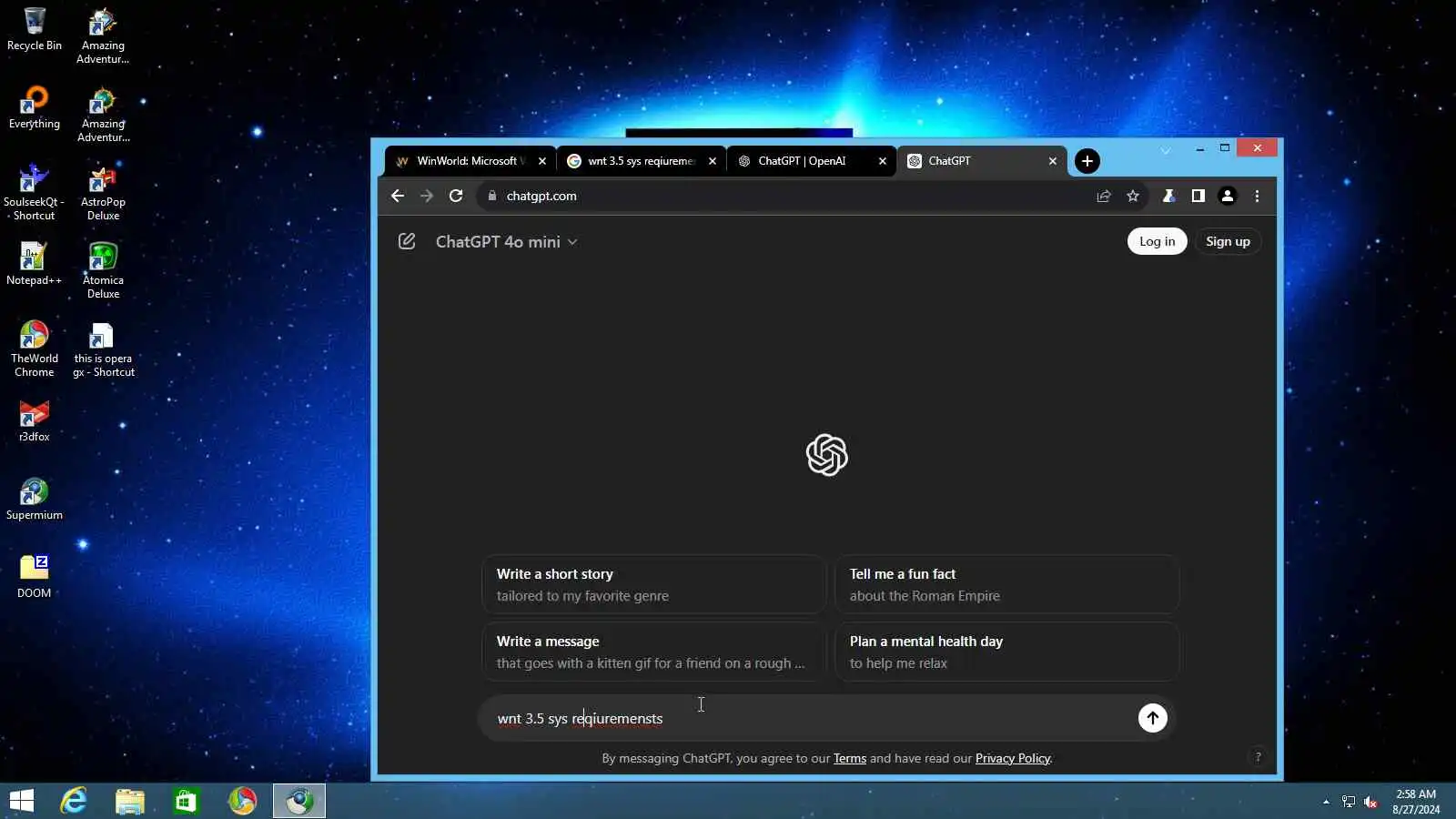Close the wnt 3.5 sys requirements tab
Viewport: 1456px width, 819px height.
pyautogui.click(x=713, y=161)
